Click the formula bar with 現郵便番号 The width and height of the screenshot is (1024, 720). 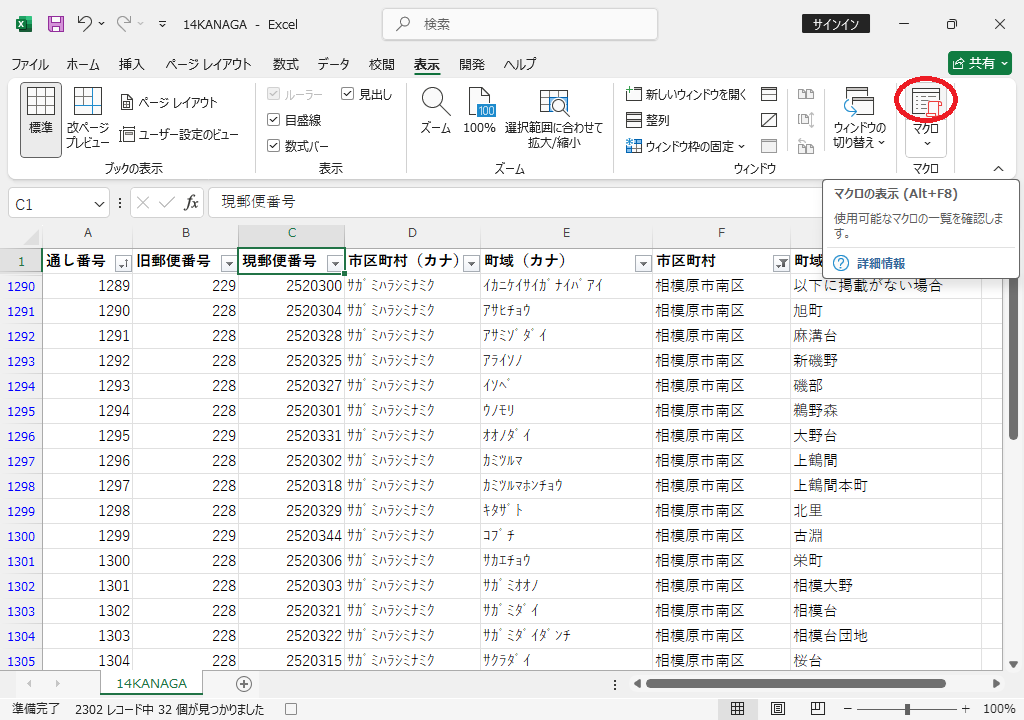[x=516, y=202]
